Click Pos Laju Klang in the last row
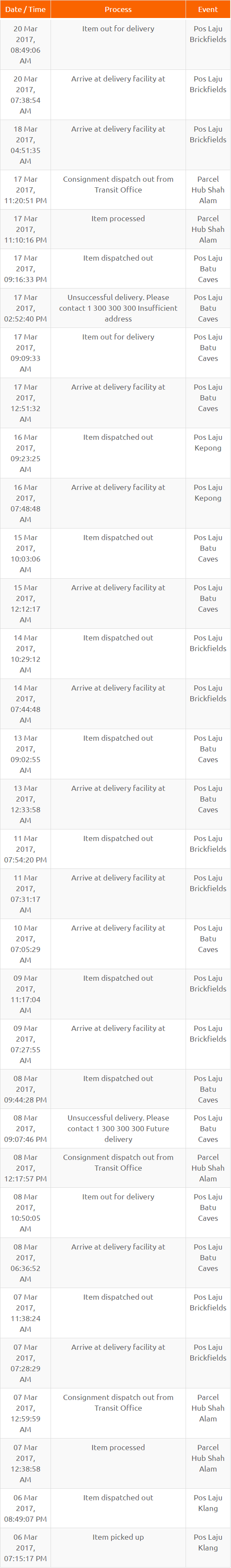Image resolution: width=231 pixels, height=1568 pixels. 208,1542
